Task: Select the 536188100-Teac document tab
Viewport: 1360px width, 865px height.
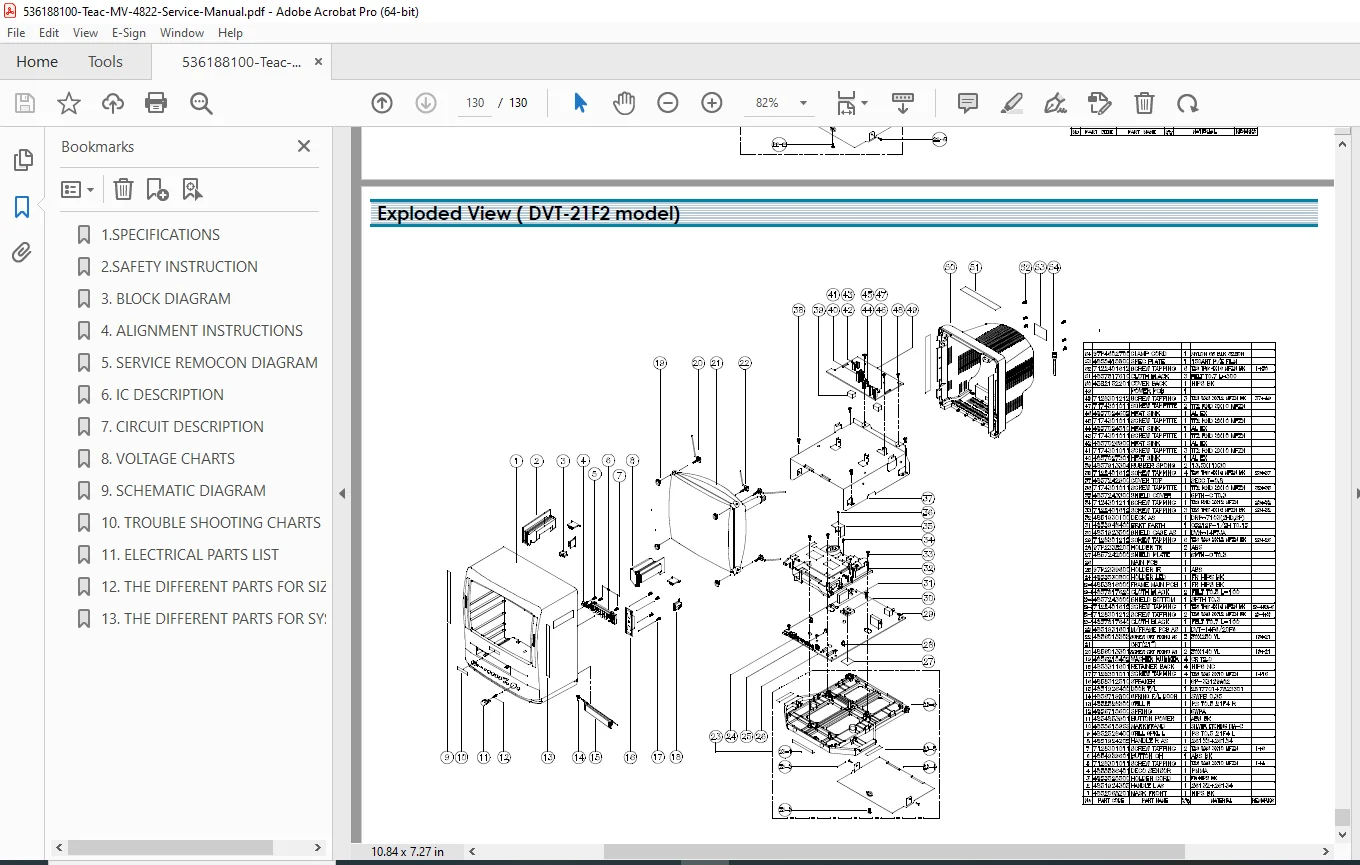Action: 241,62
